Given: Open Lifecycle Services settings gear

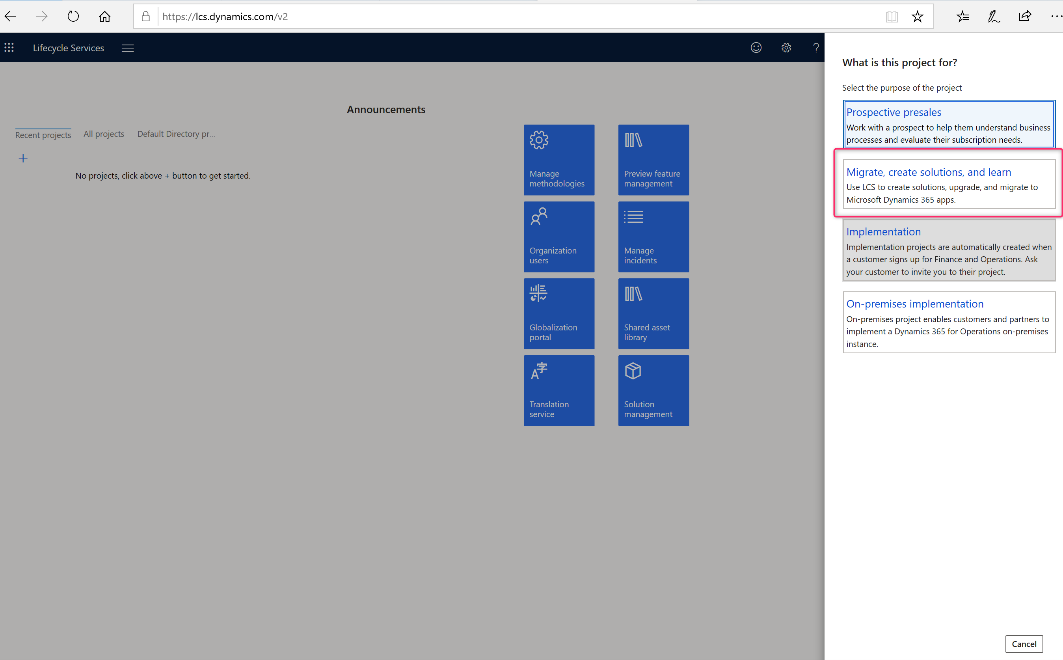Looking at the screenshot, I should 786,47.
